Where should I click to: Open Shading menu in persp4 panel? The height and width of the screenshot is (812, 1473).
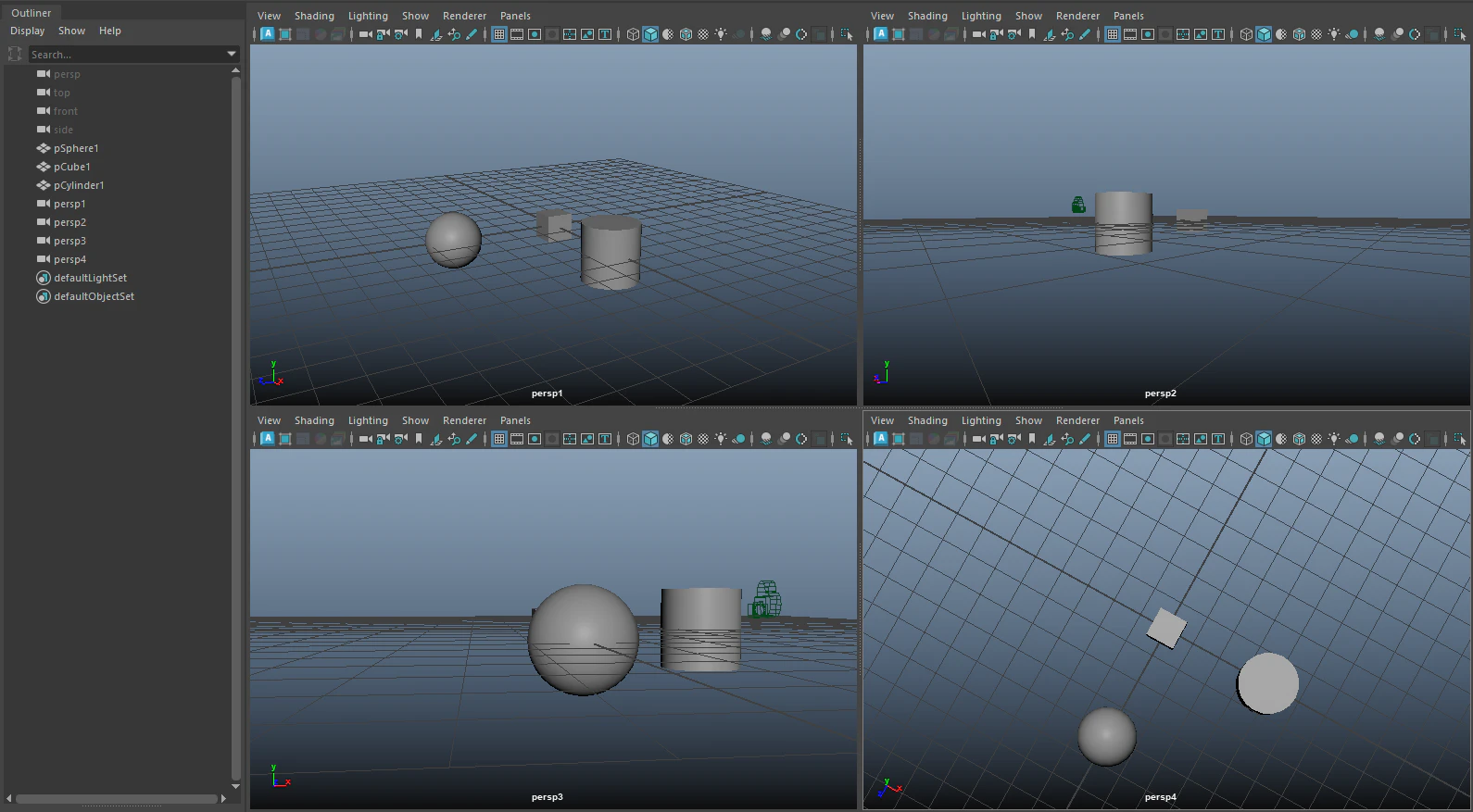[927, 420]
